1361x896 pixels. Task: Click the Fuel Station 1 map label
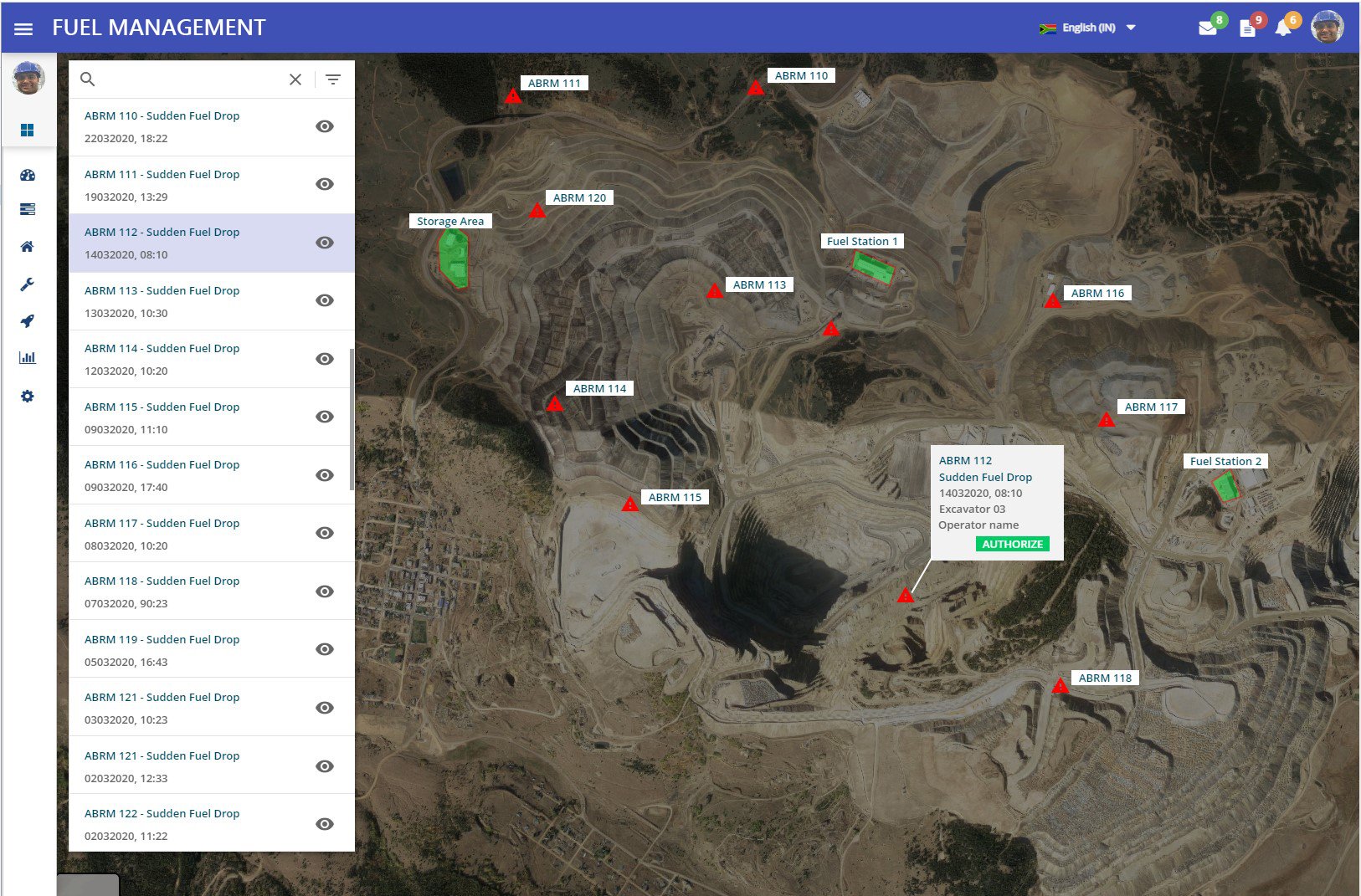[x=862, y=241]
